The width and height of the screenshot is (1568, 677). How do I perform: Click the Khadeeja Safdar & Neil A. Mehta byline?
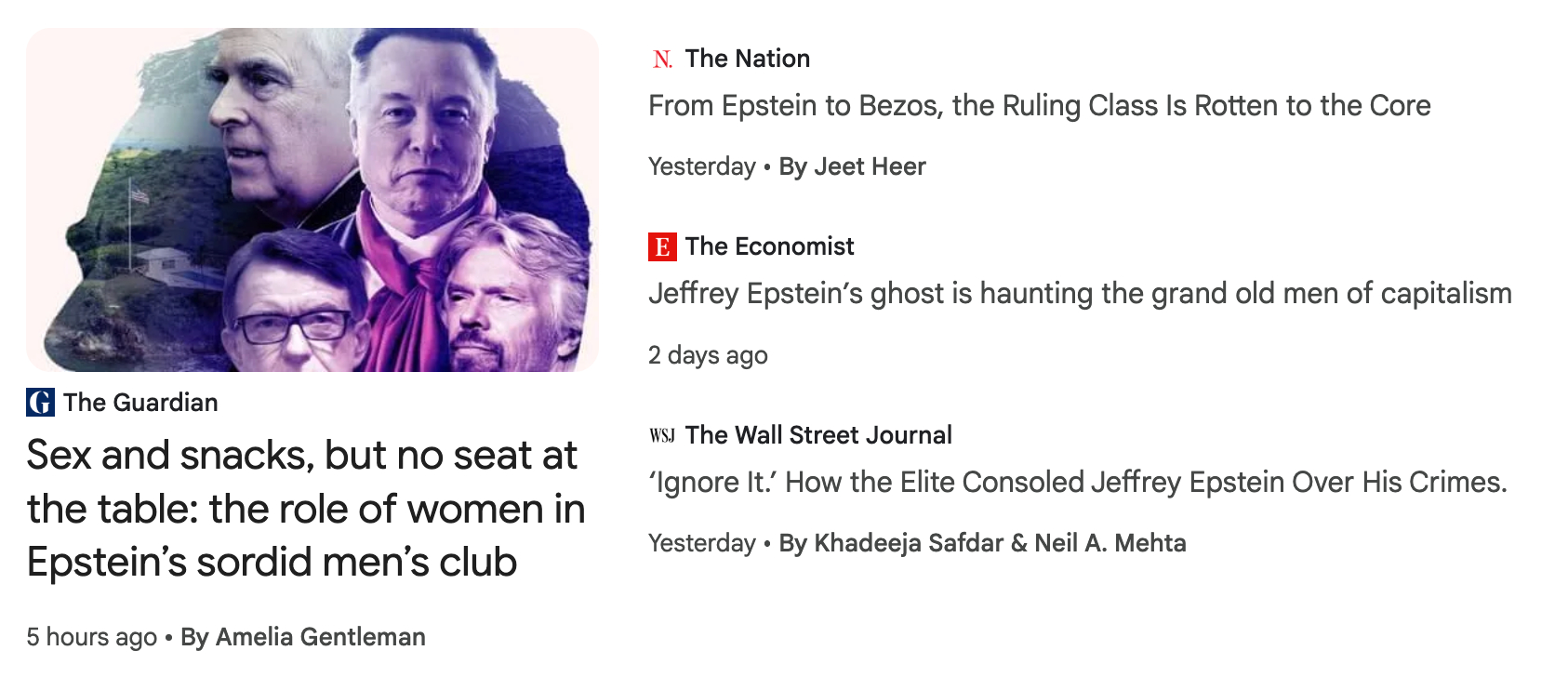click(x=982, y=543)
